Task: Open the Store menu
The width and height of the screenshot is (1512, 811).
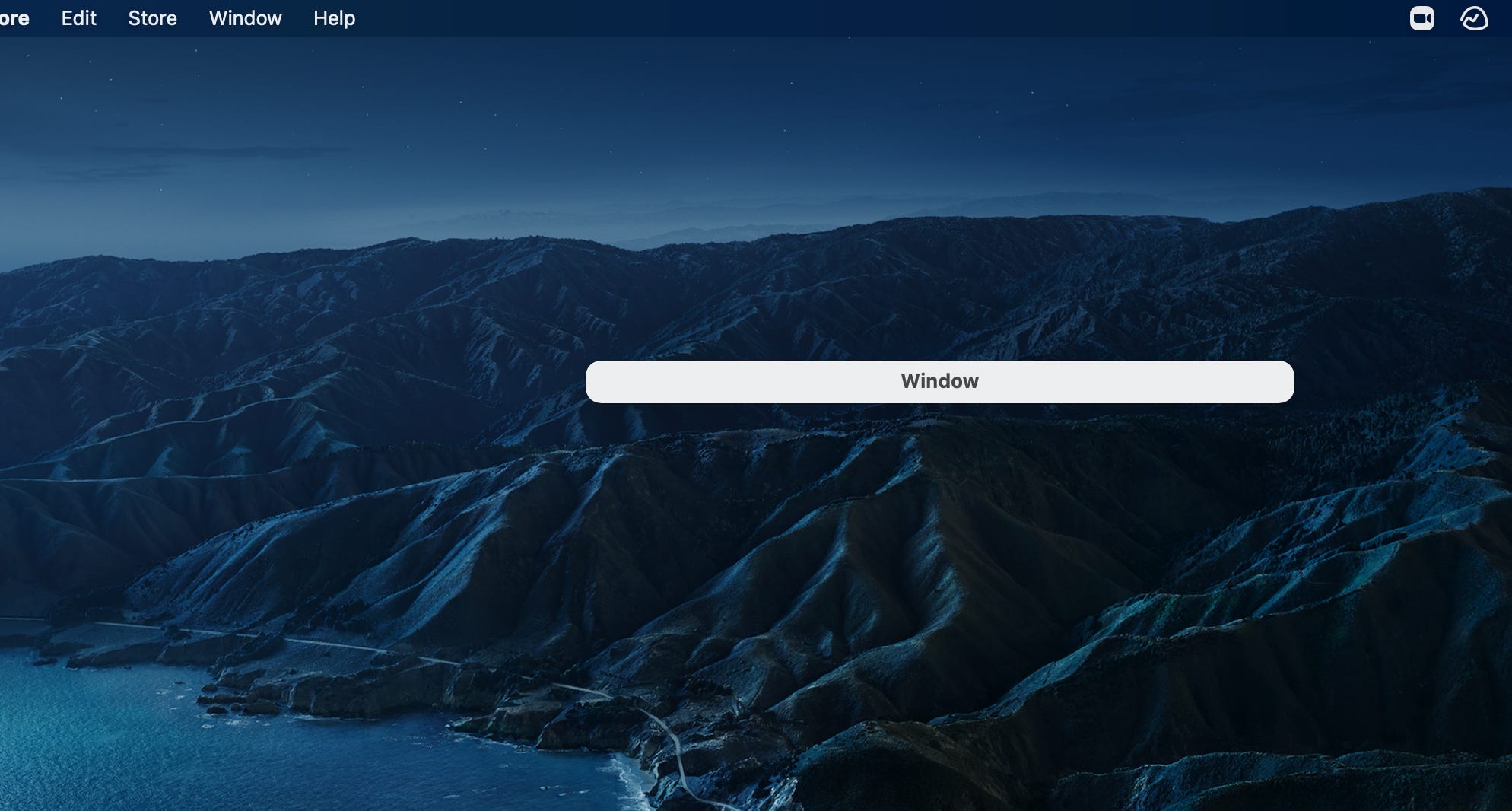Action: [152, 18]
